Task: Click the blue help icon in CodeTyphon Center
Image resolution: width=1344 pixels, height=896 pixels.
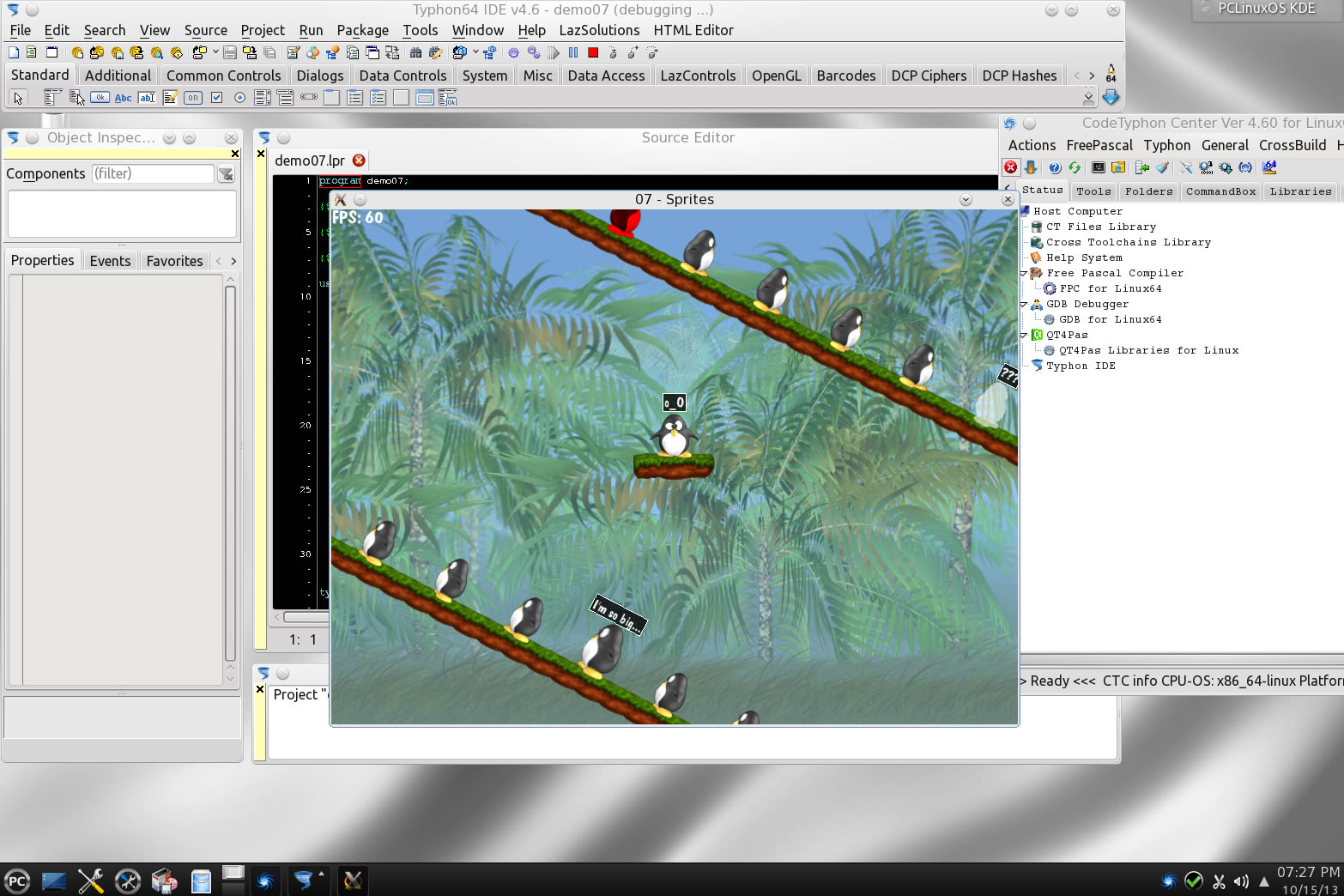Action: click(x=1055, y=167)
